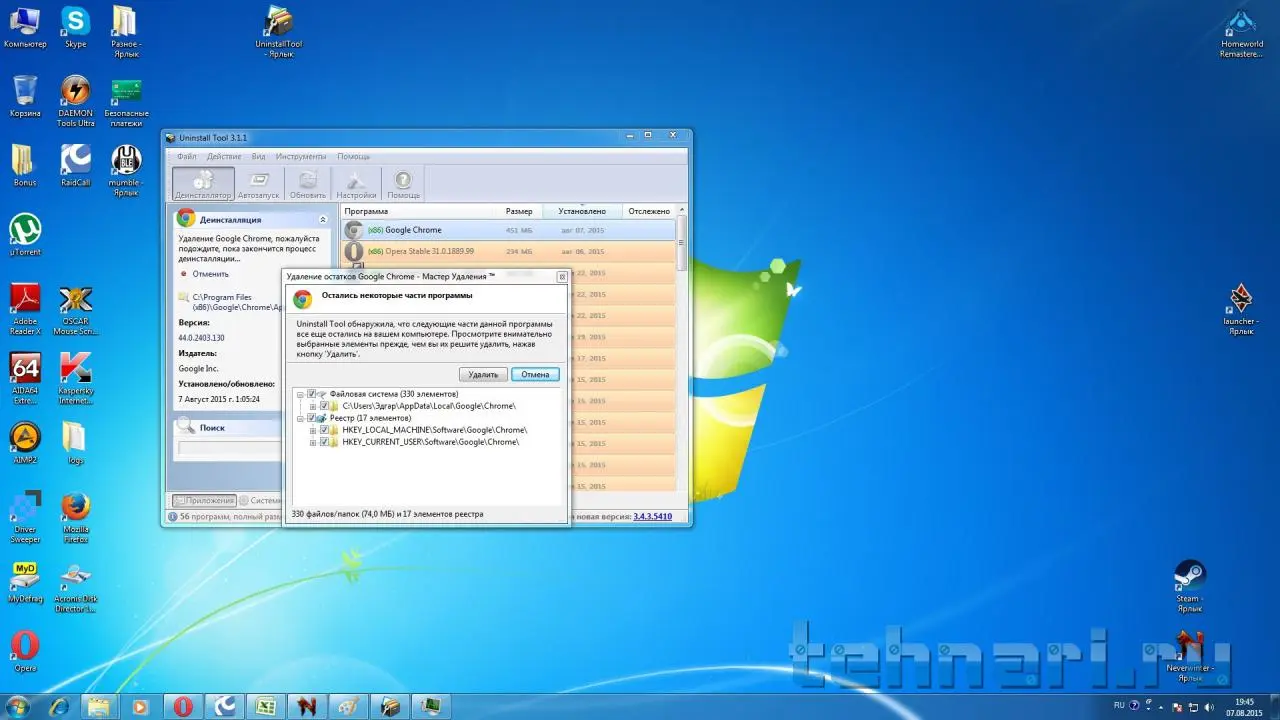Screen dimensions: 1280x720
Task: Open the uTorrent desktop icon
Action: click(x=25, y=236)
